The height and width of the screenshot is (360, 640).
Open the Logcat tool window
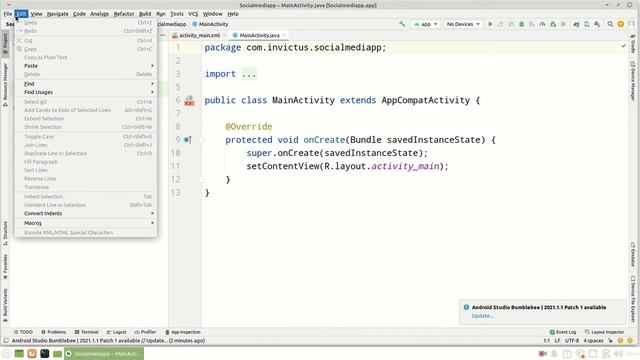[117, 332]
